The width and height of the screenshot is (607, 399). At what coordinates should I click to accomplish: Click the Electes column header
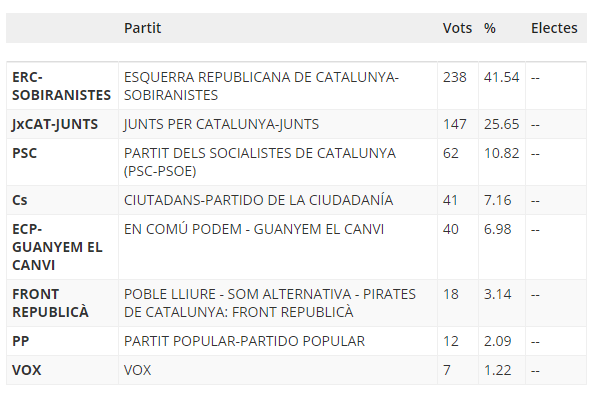click(554, 28)
